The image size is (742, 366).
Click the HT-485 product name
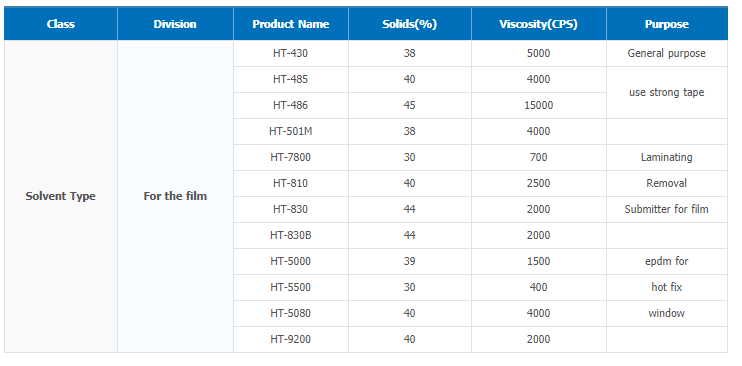291,79
